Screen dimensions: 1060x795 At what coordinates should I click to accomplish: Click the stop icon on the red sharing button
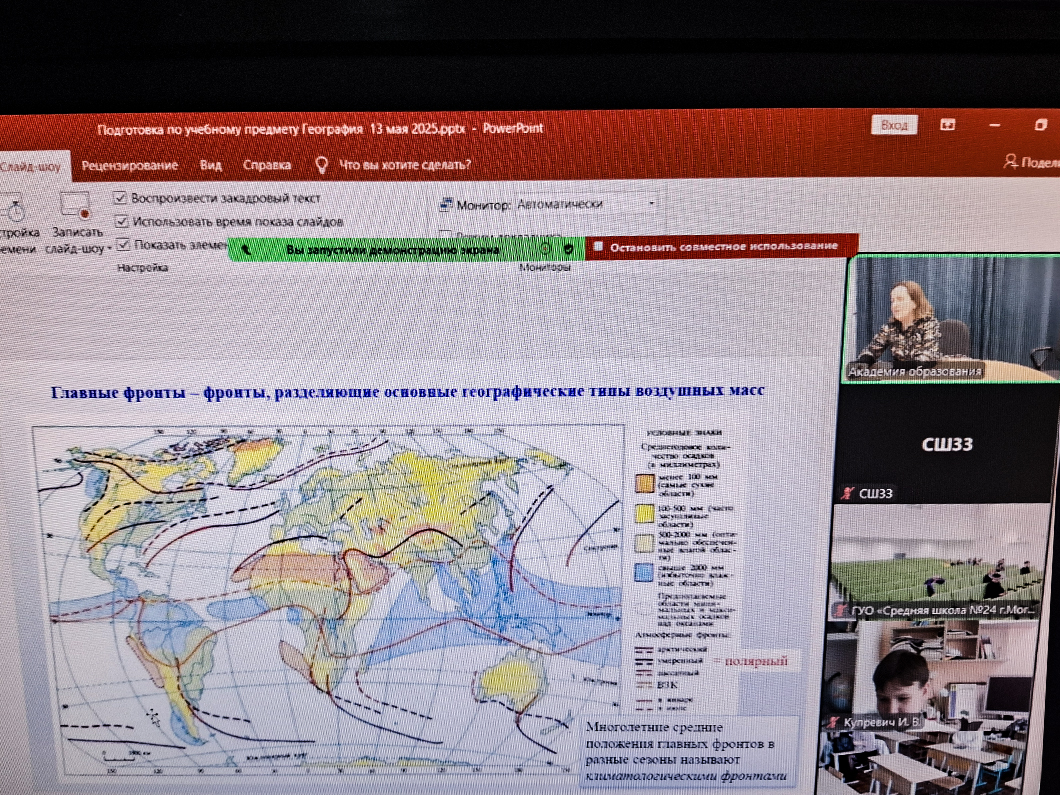click(598, 247)
